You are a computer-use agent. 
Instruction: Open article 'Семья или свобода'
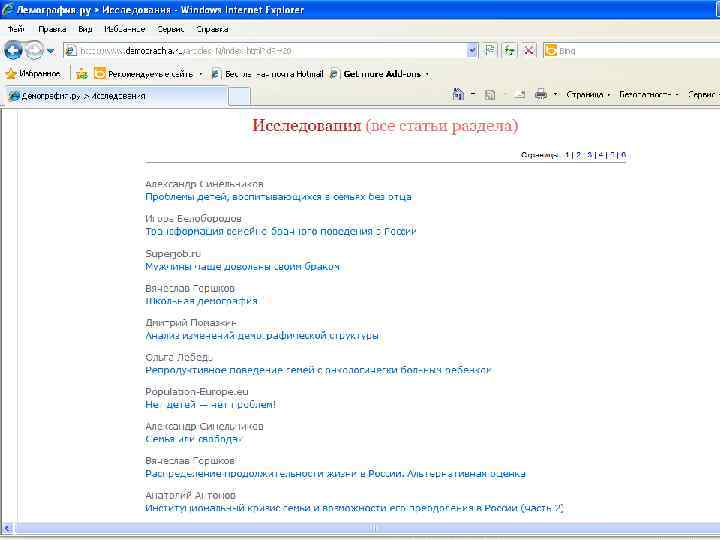(193, 439)
